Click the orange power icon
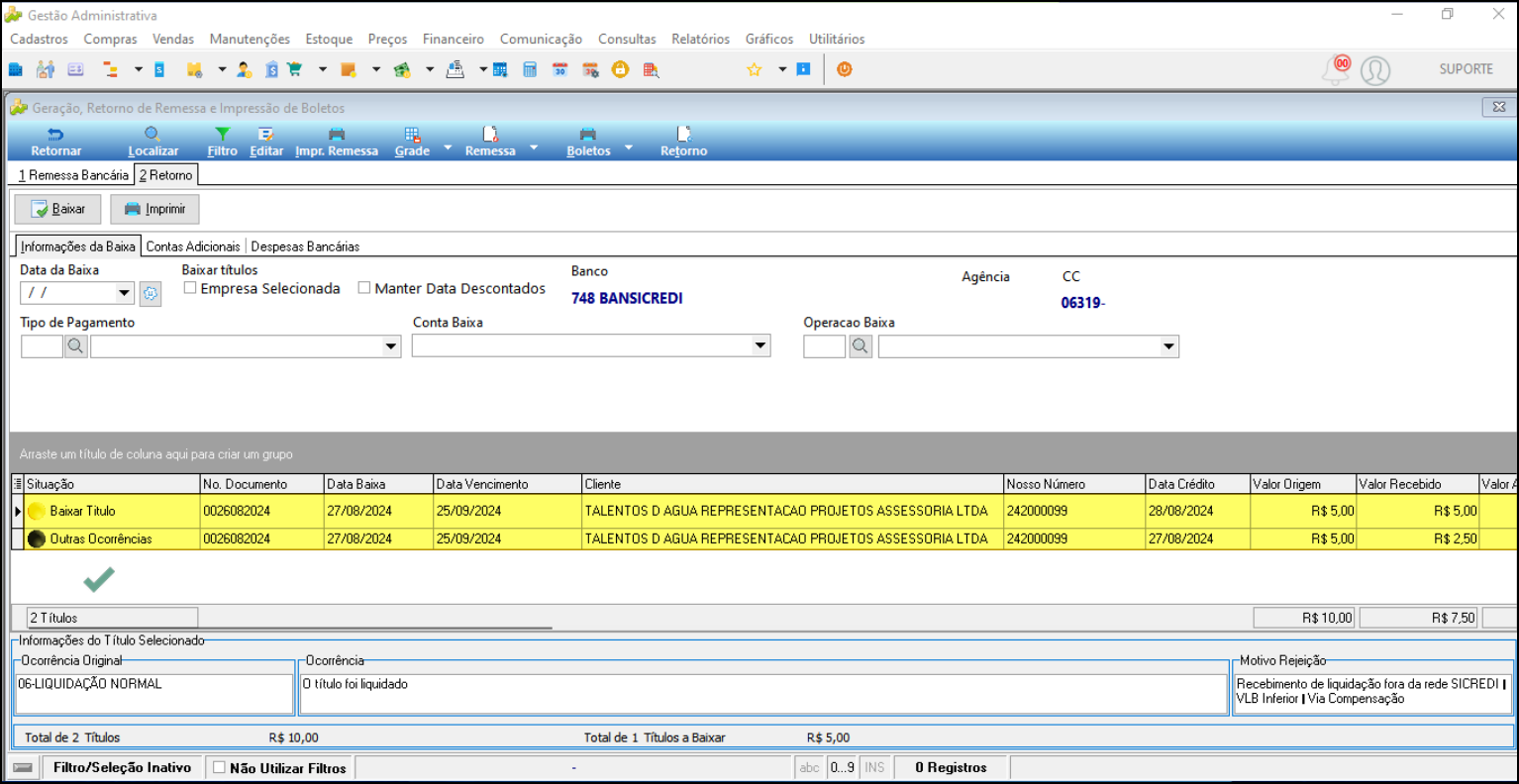 click(845, 69)
